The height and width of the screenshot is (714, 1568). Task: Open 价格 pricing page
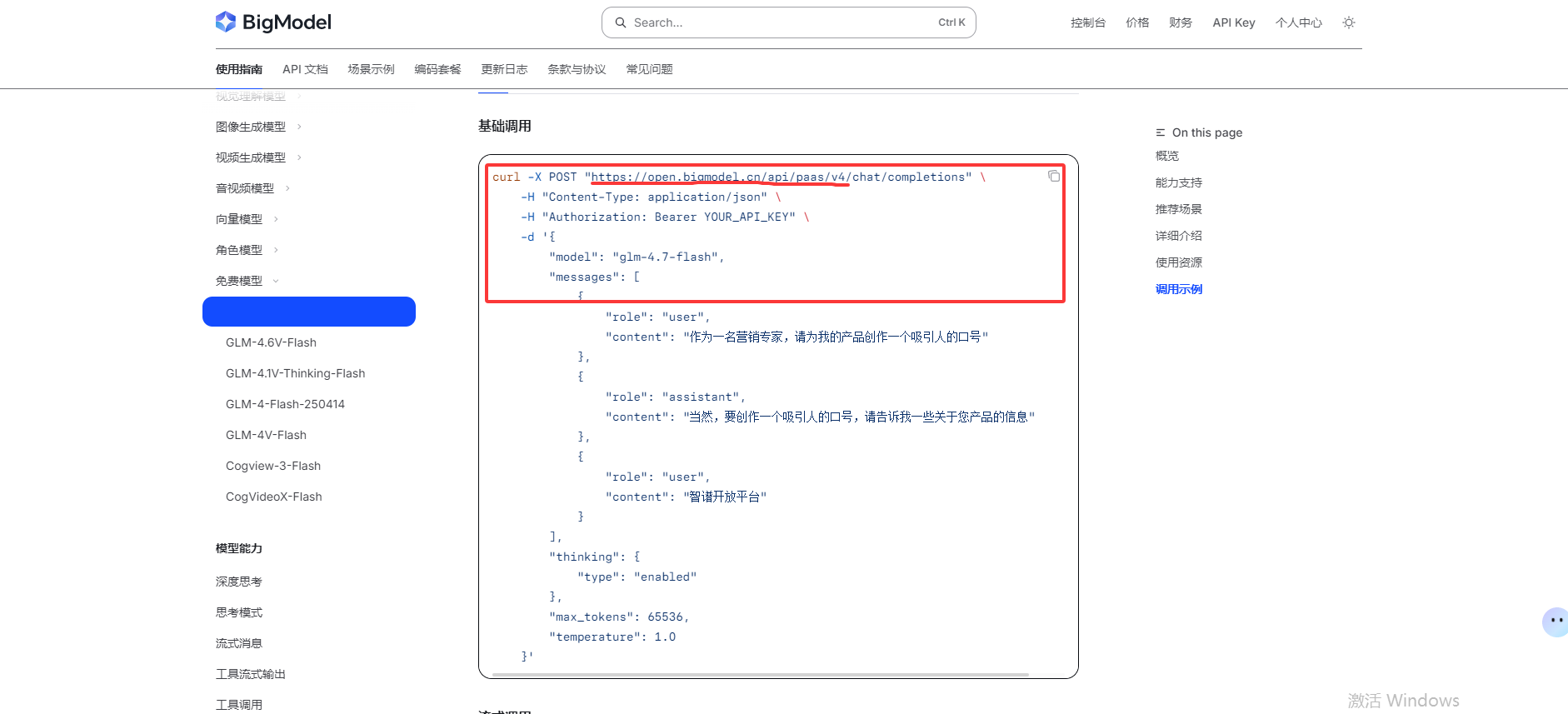[1137, 22]
